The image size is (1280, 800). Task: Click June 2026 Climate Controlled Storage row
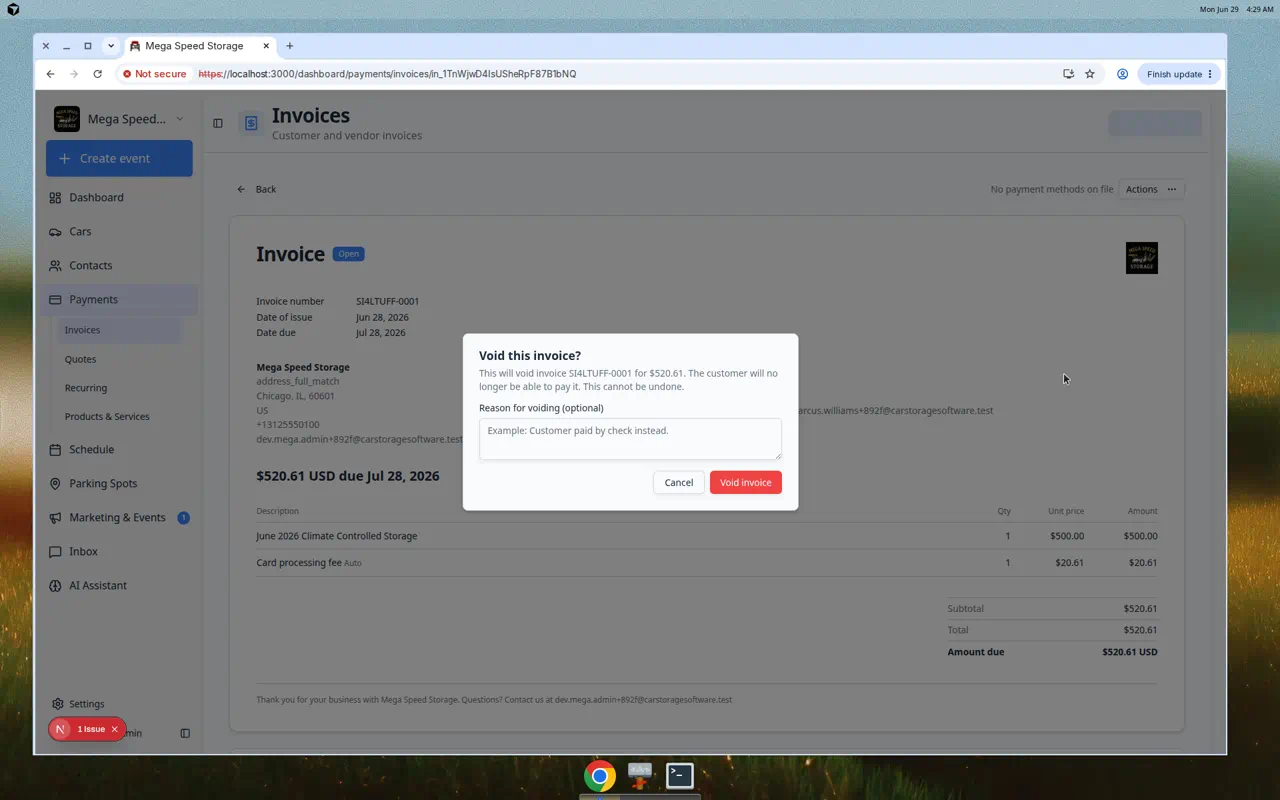coord(706,536)
